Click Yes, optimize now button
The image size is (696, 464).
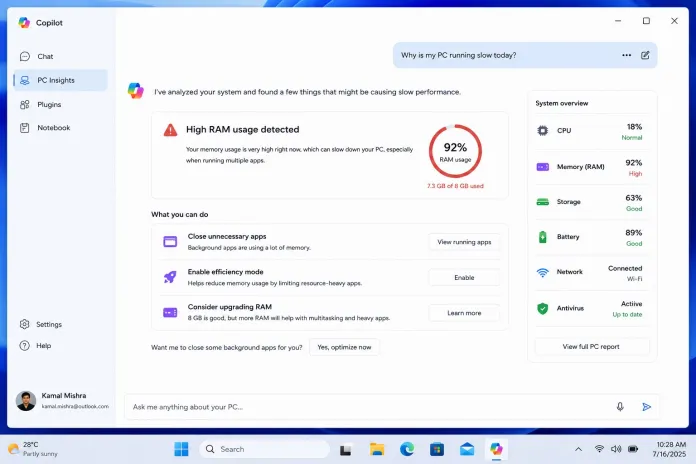[344, 348]
